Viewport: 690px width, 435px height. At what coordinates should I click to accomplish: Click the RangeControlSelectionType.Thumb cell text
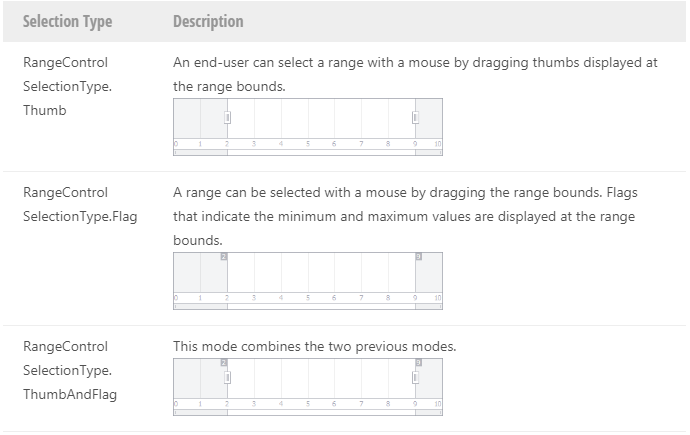pos(66,86)
